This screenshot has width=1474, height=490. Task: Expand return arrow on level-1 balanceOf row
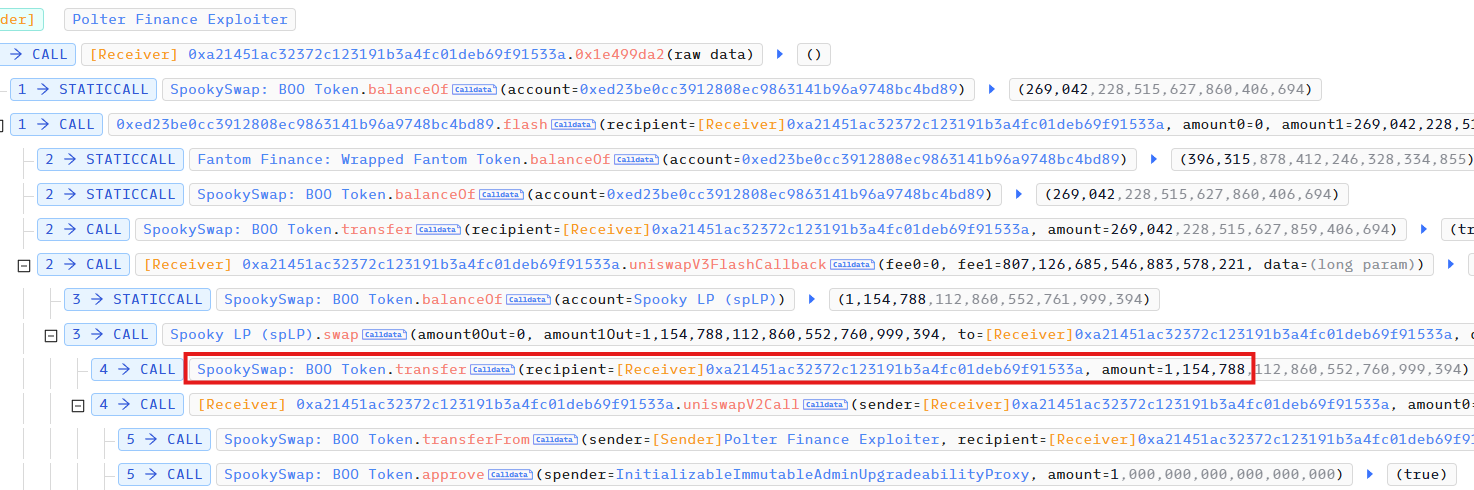[992, 89]
